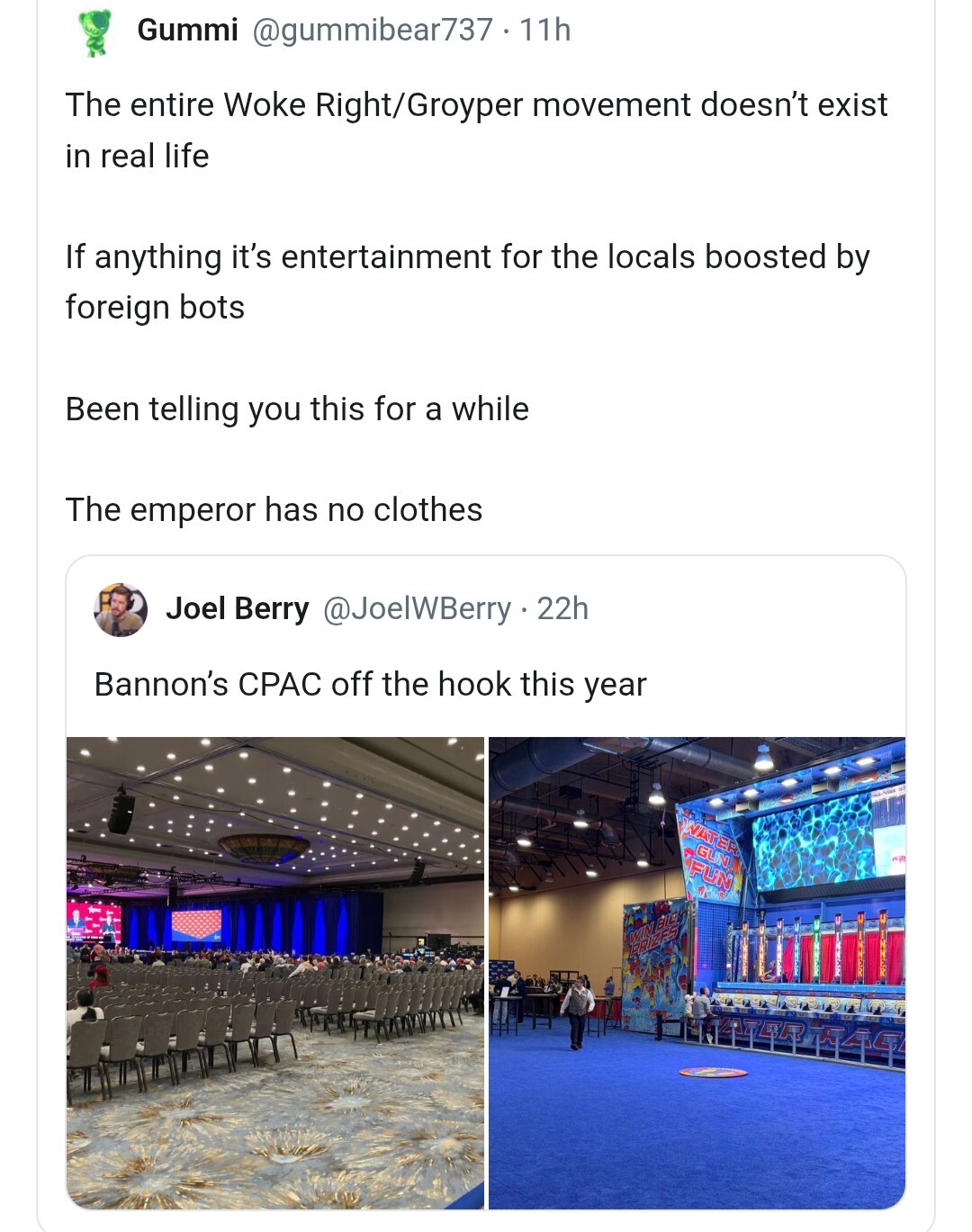
Task: Open quoted text 'Bannon's CPAC off the hook'
Action: click(370, 685)
